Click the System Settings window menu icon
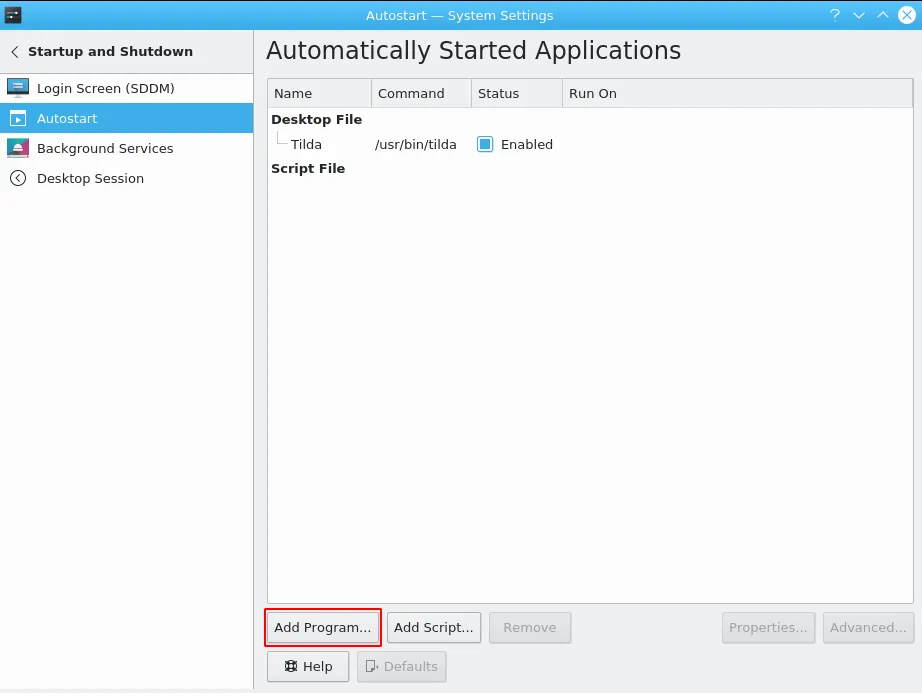The height and width of the screenshot is (693, 922). pyautogui.click(x=13, y=15)
